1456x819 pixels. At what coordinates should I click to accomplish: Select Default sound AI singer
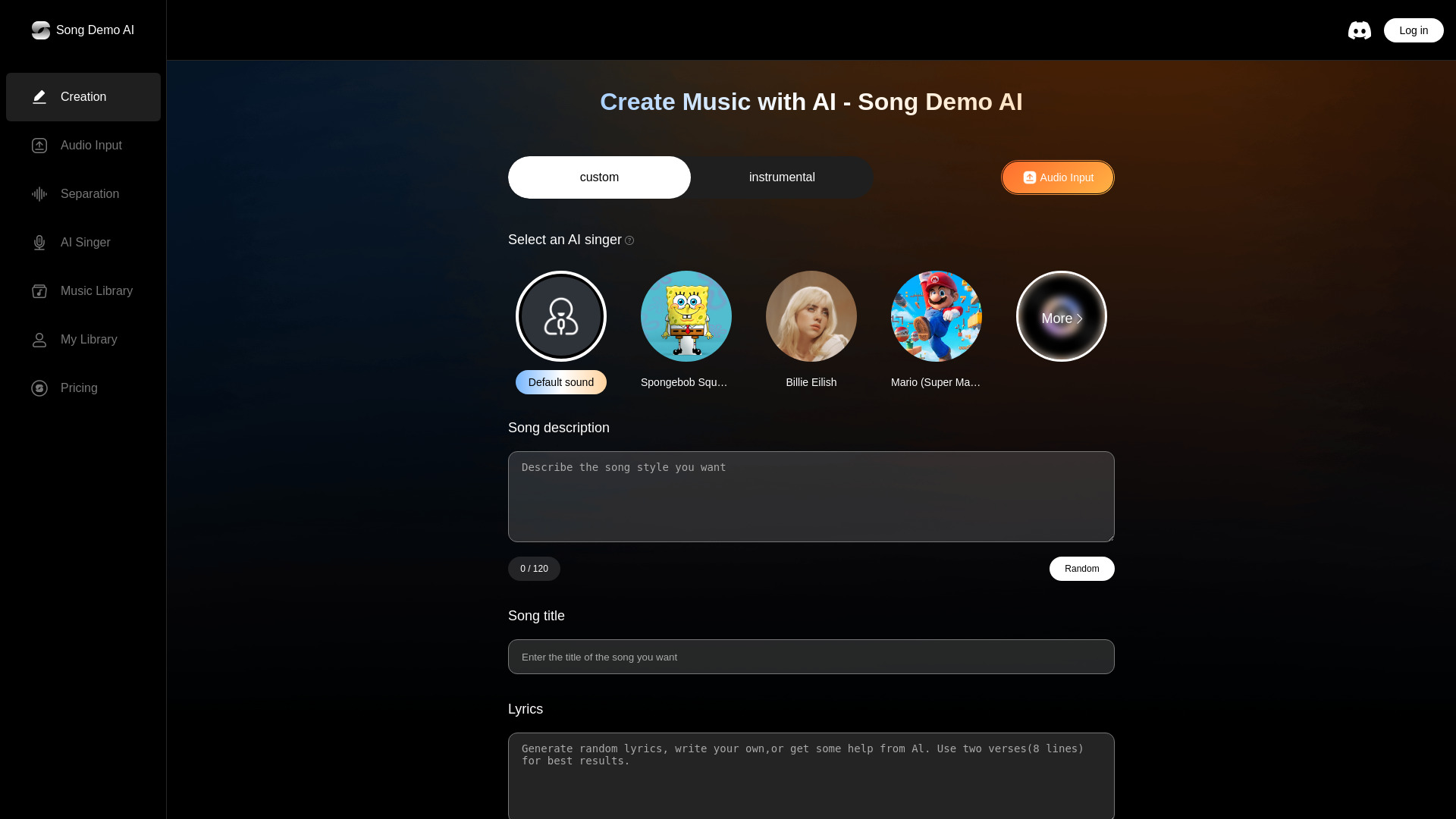[x=561, y=317]
